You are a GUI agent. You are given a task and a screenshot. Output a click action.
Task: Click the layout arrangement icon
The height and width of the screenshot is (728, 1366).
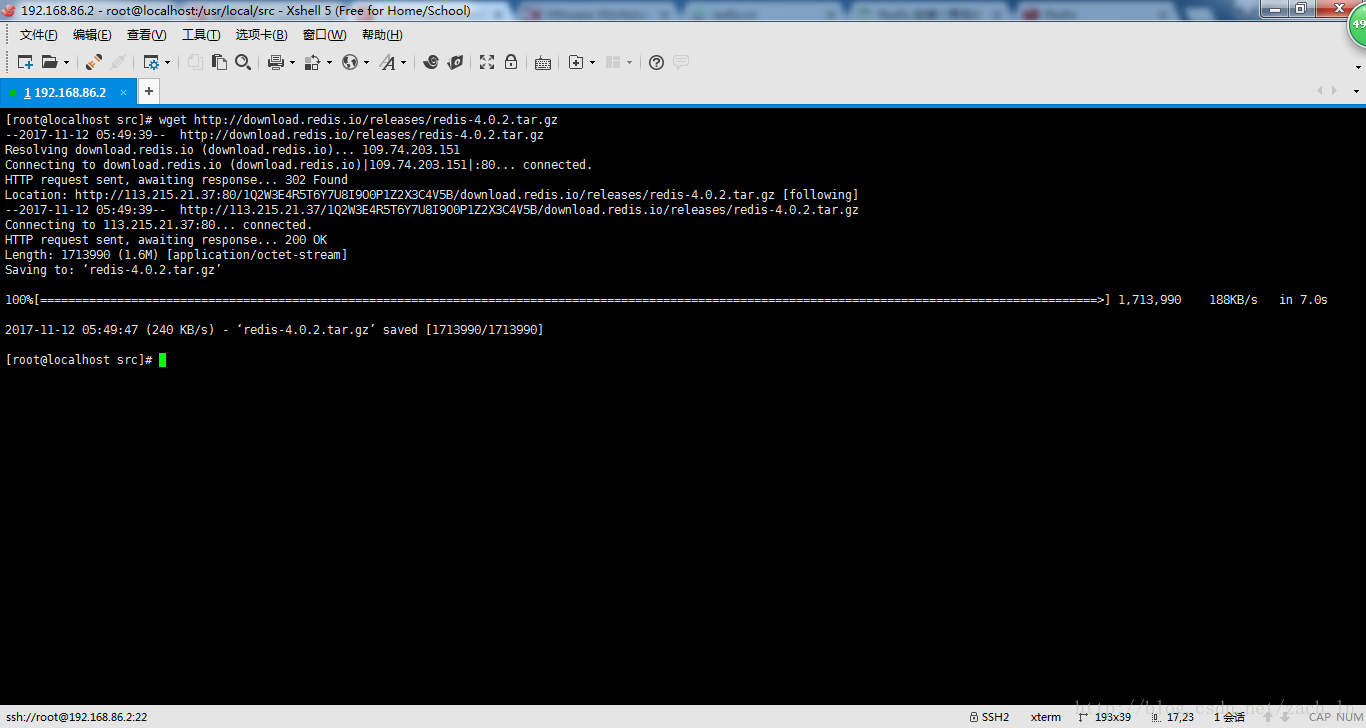(614, 62)
